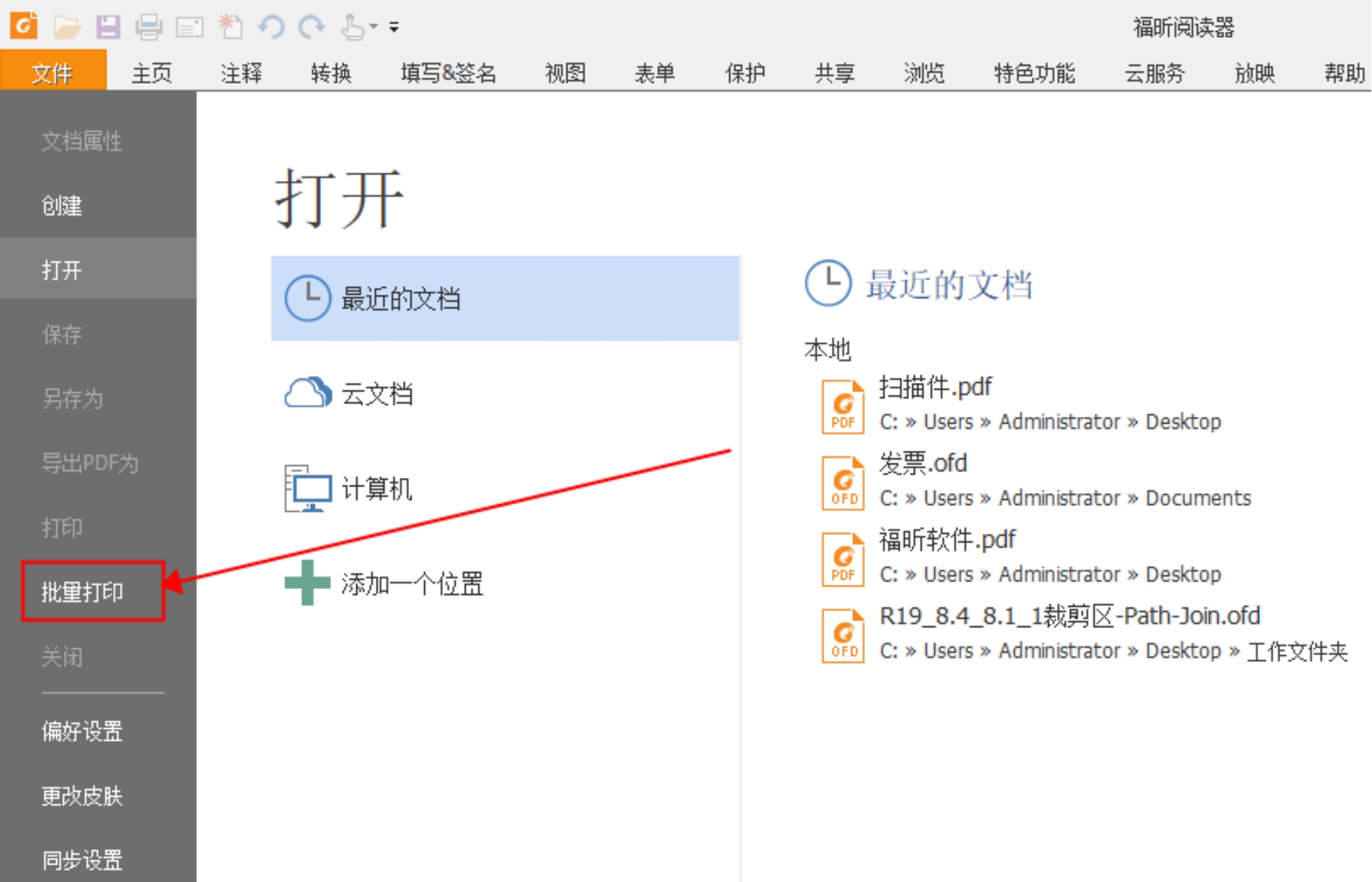Click the email envelope toolbar icon
1372x882 pixels.
[190, 28]
